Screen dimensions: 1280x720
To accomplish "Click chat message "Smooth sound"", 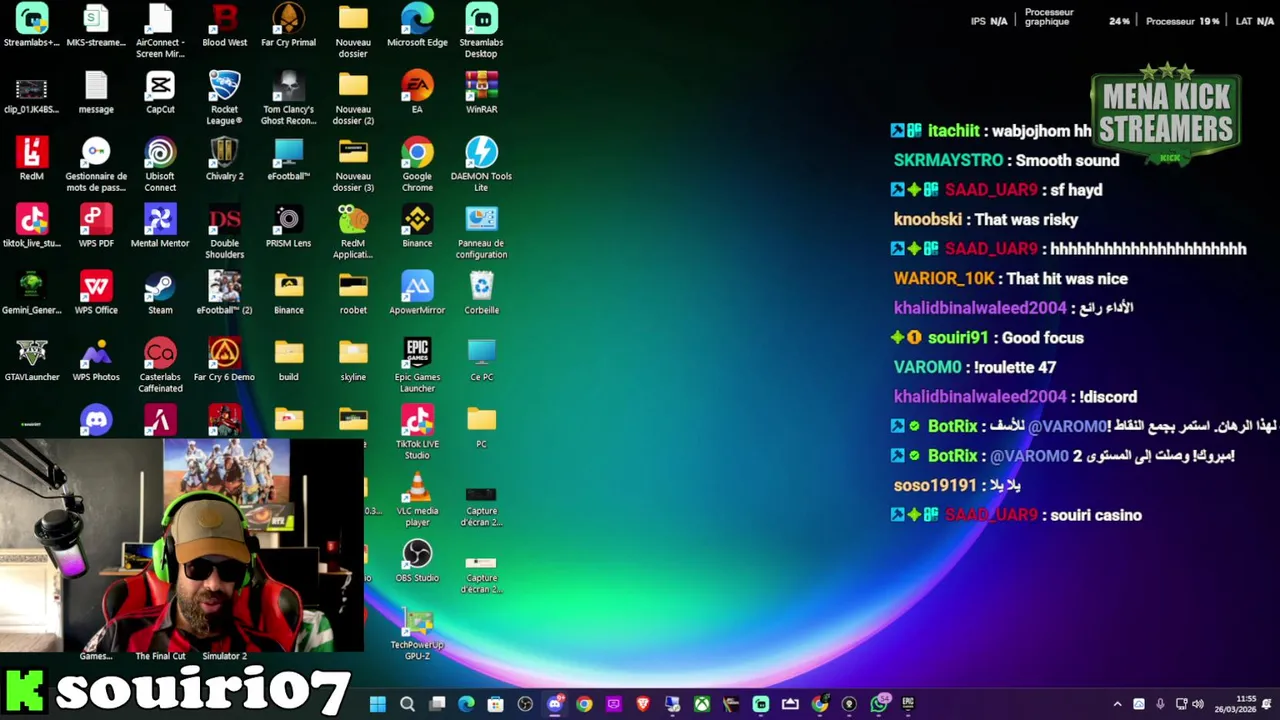I will pos(1067,160).
